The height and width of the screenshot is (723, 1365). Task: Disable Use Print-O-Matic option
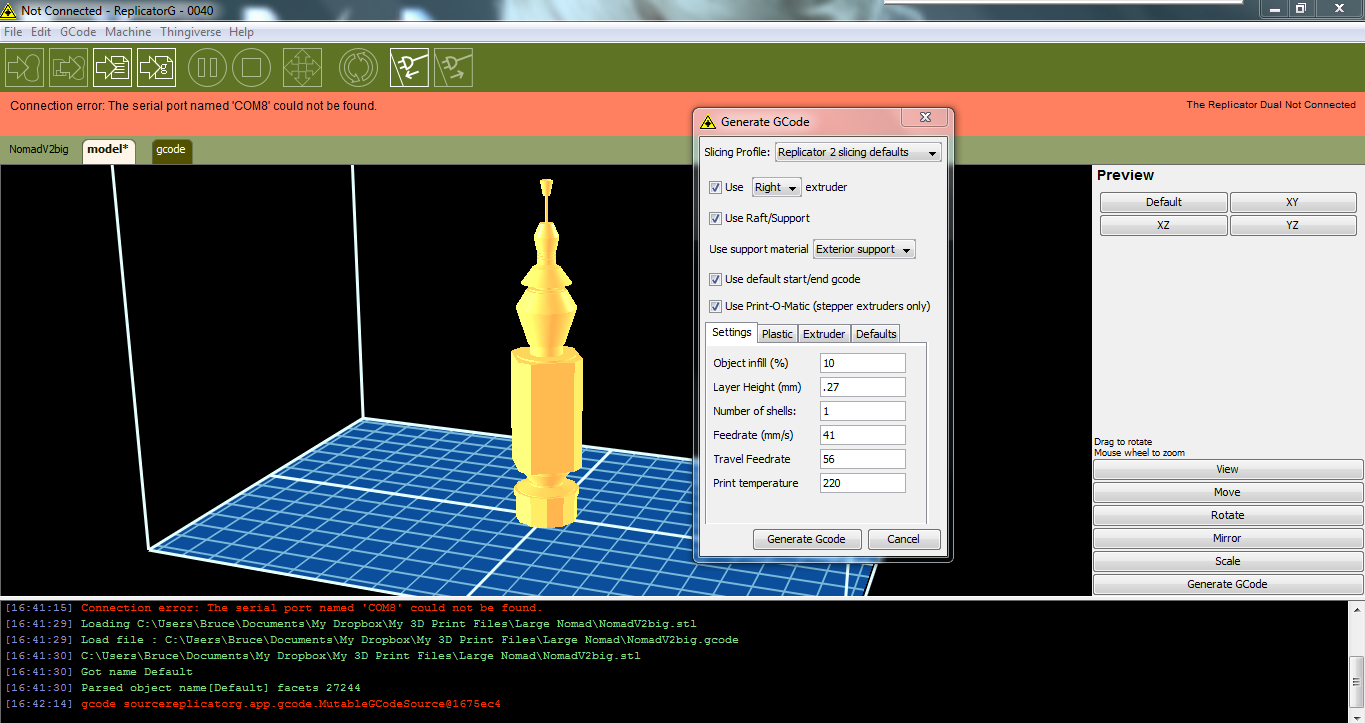click(715, 306)
